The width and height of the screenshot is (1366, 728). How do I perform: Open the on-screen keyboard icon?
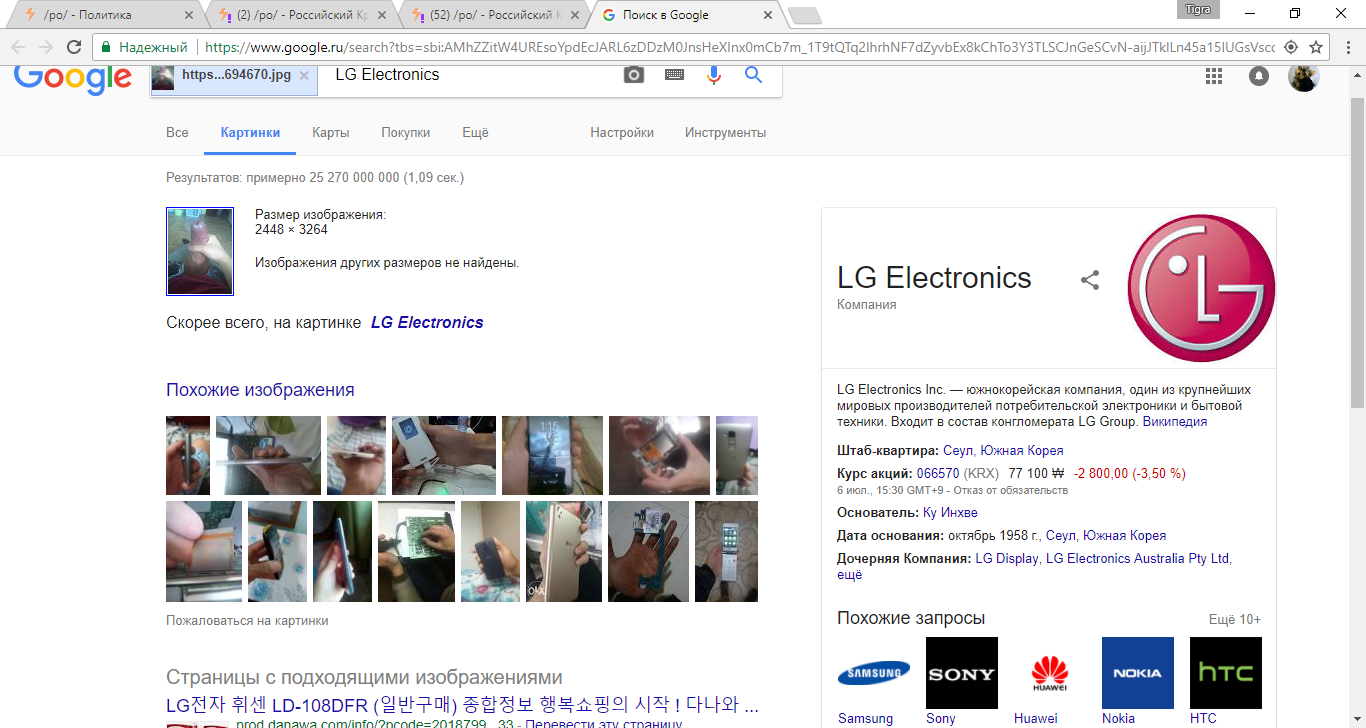(x=675, y=75)
